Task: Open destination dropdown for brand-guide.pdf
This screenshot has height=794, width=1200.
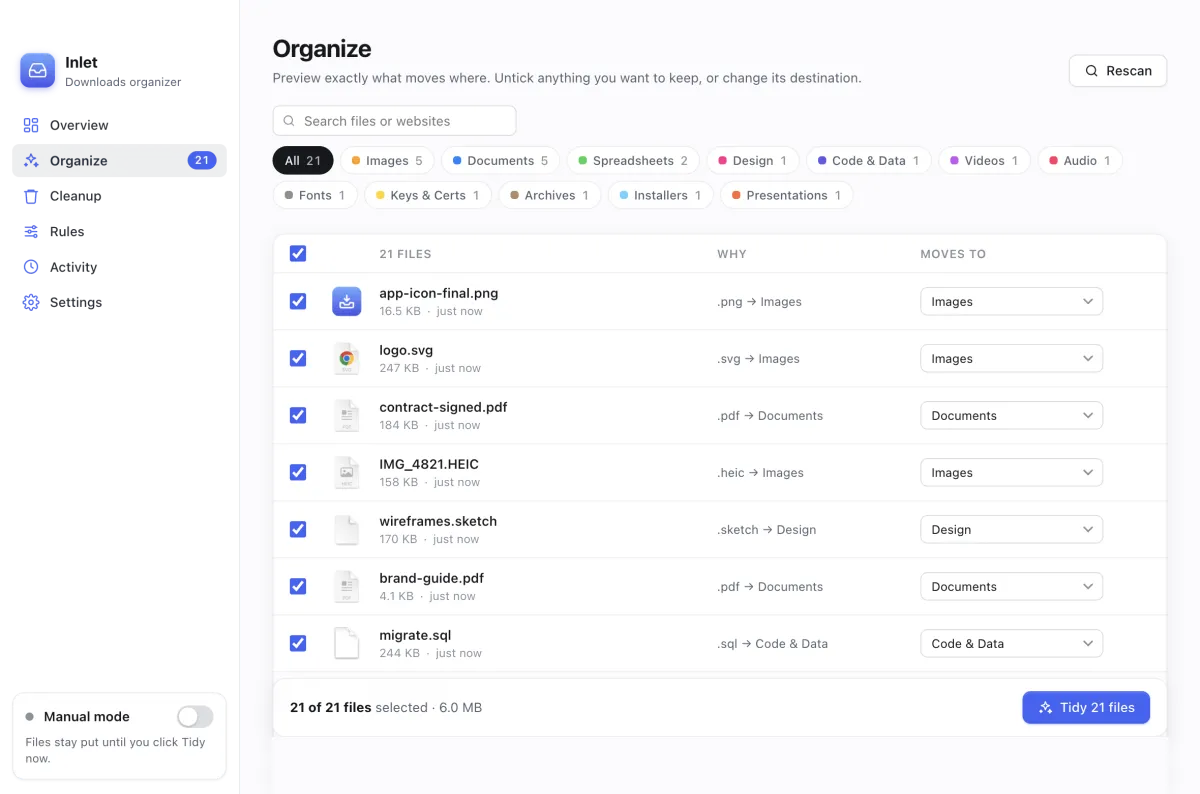Action: [x=1011, y=586]
